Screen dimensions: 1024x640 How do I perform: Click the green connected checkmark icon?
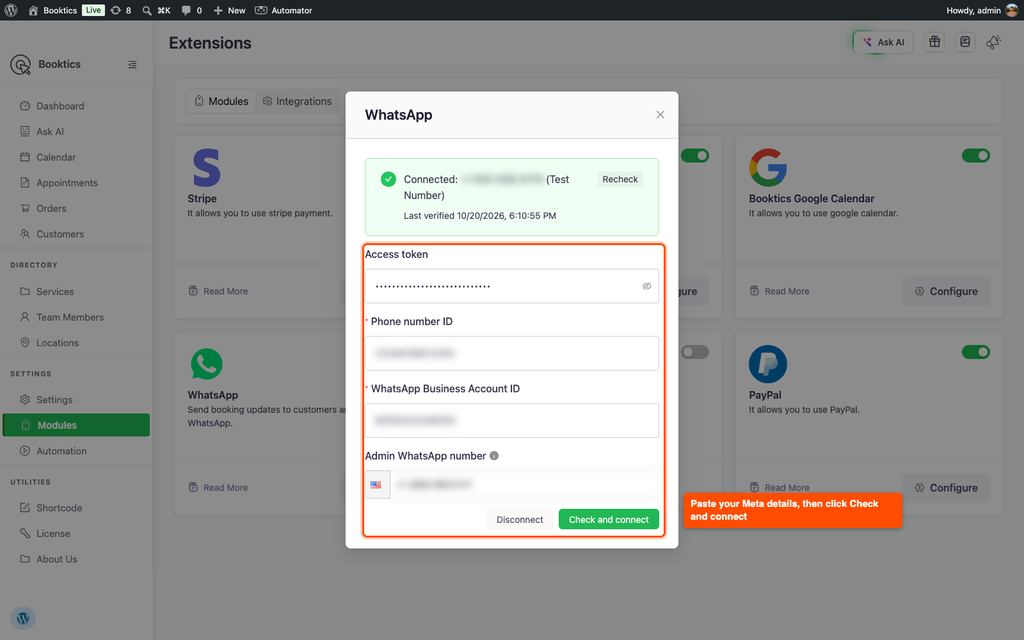(388, 179)
